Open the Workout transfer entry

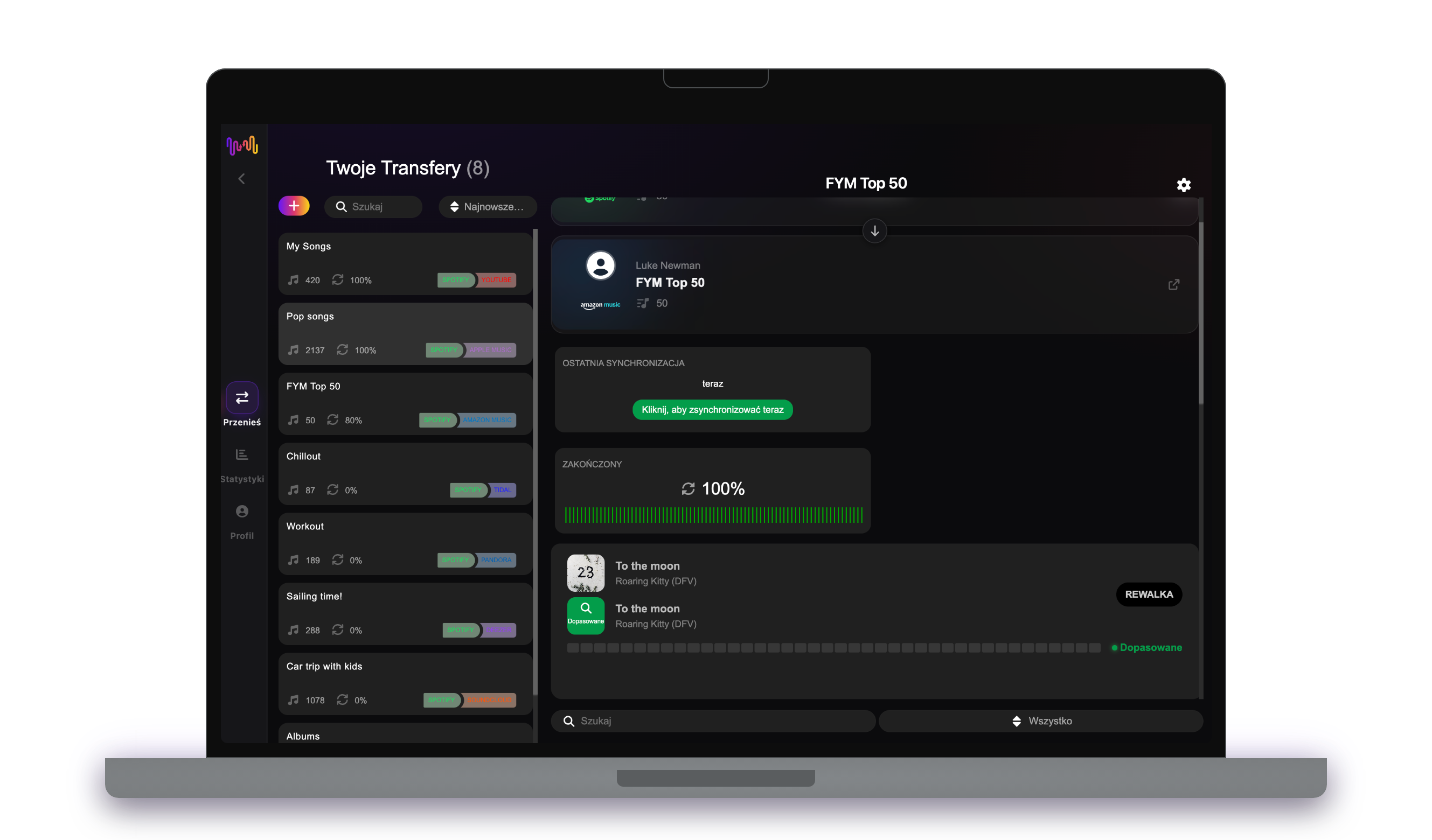405,543
